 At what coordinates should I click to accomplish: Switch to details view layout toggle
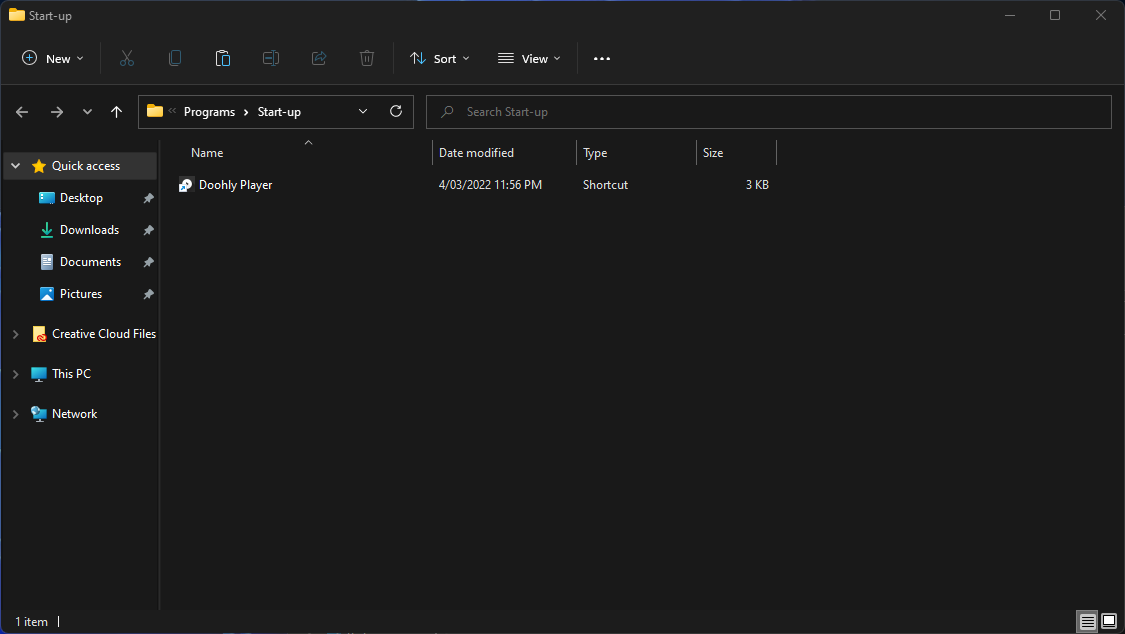[x=1087, y=622]
